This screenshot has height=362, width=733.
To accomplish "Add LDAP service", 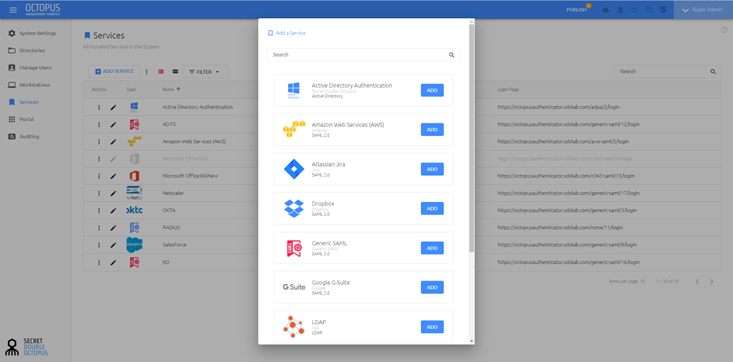I will (432, 327).
